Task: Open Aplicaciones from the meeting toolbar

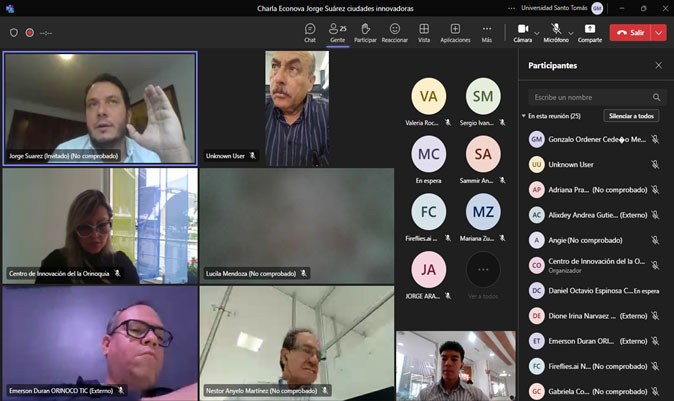Action: pyautogui.click(x=455, y=32)
